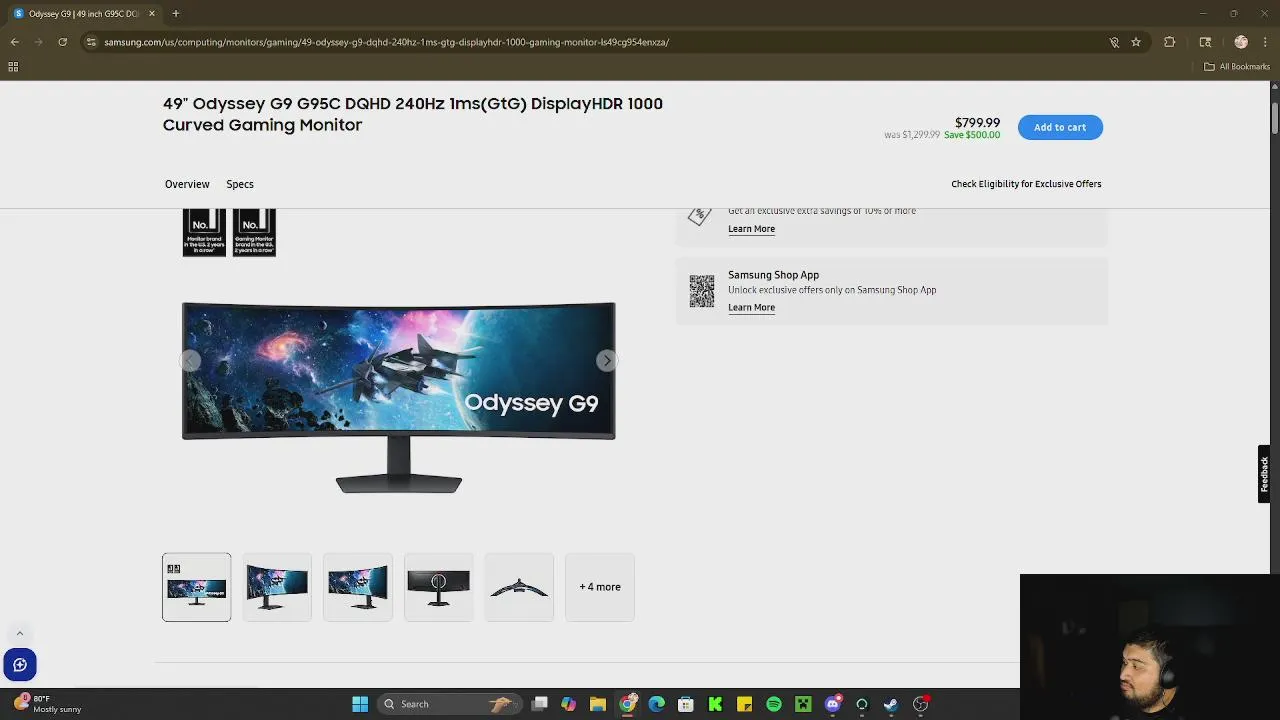Select the rear-view monitor thumbnail
Image resolution: width=1280 pixels, height=720 pixels.
pos(438,587)
